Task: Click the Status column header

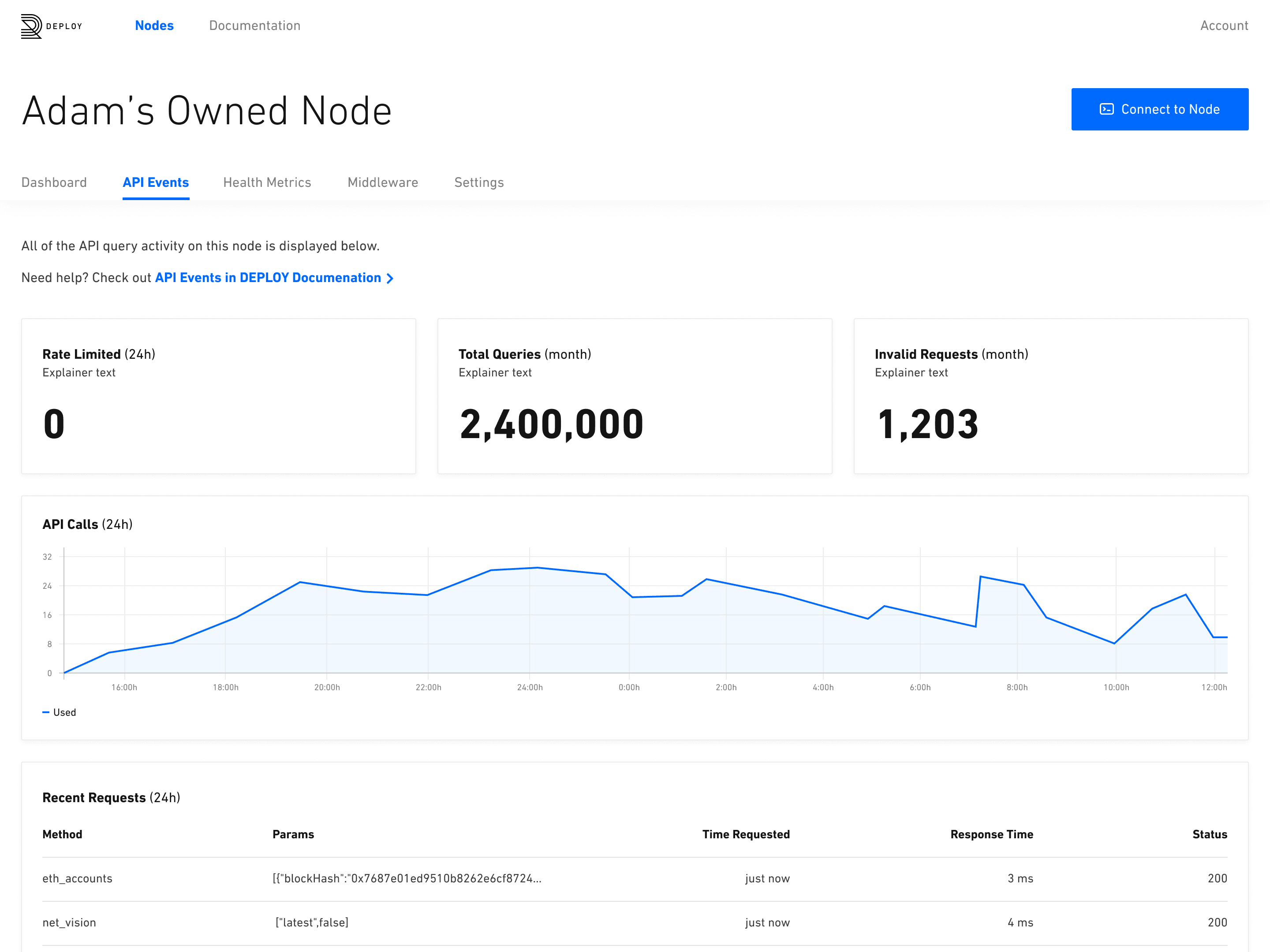Action: 1210,834
